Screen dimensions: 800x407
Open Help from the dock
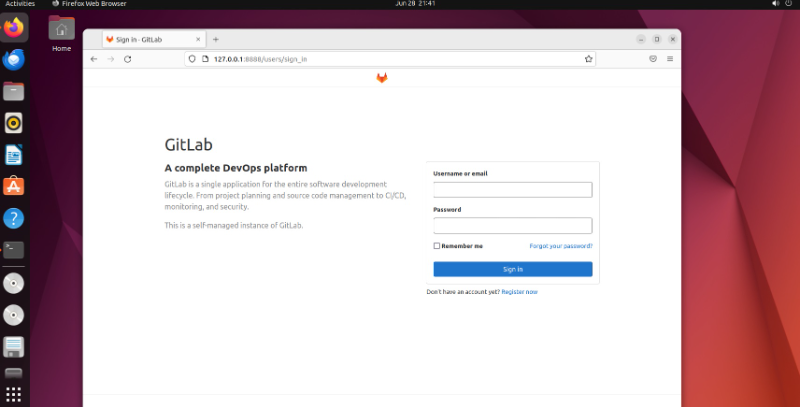click(14, 218)
